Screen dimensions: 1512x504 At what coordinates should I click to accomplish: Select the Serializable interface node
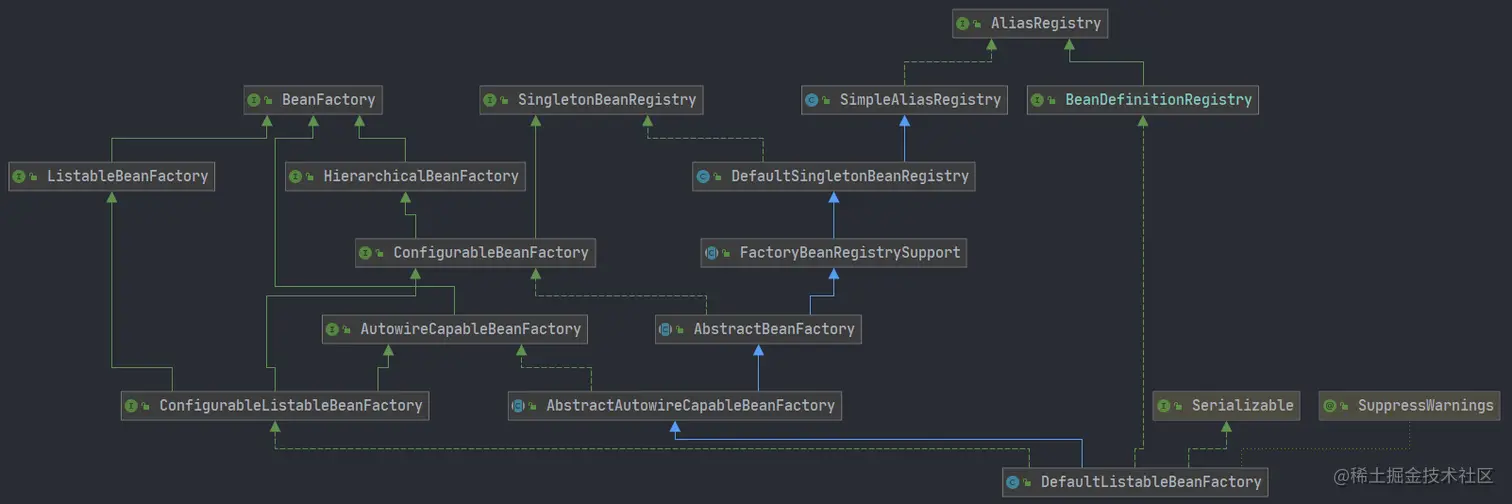click(1226, 405)
